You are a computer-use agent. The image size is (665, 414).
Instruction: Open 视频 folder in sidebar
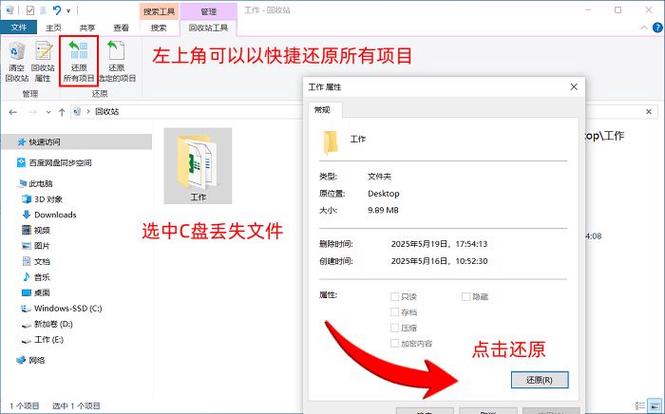tap(42, 230)
